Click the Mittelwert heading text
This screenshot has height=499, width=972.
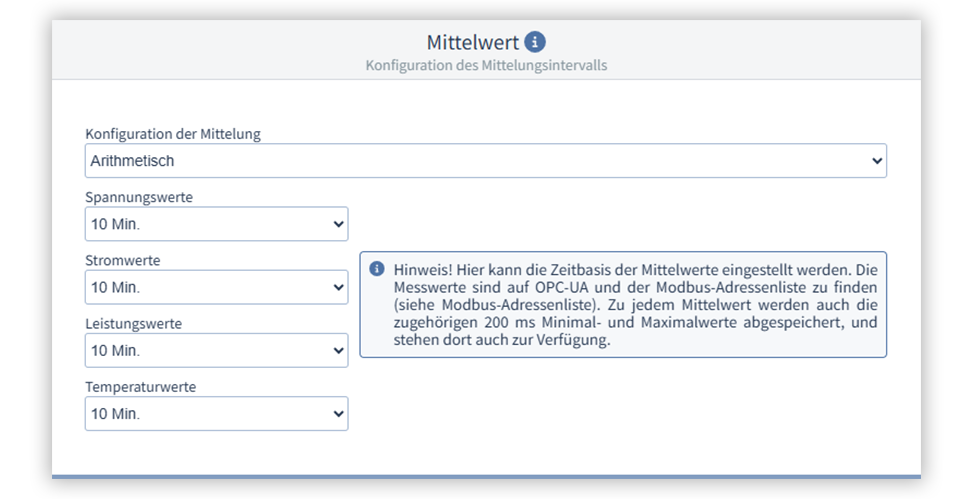point(473,42)
